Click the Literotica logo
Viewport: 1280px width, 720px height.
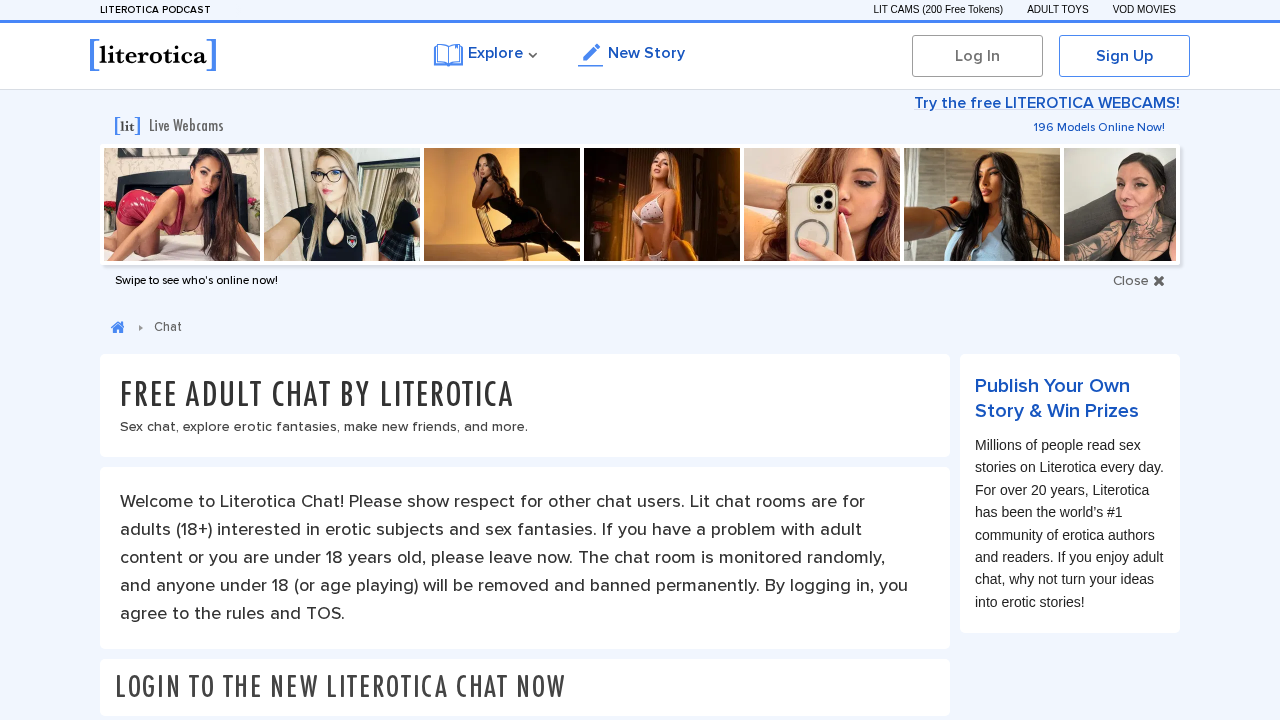pos(153,55)
